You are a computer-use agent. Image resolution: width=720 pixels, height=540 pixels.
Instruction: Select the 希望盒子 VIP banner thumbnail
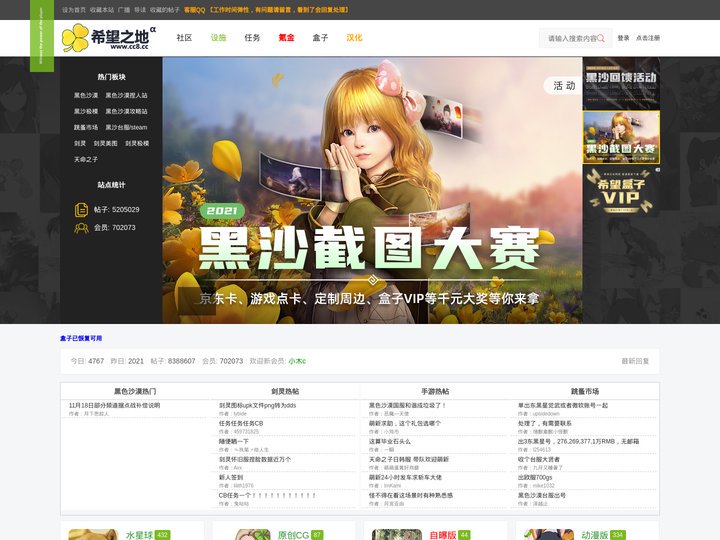pyautogui.click(x=621, y=191)
